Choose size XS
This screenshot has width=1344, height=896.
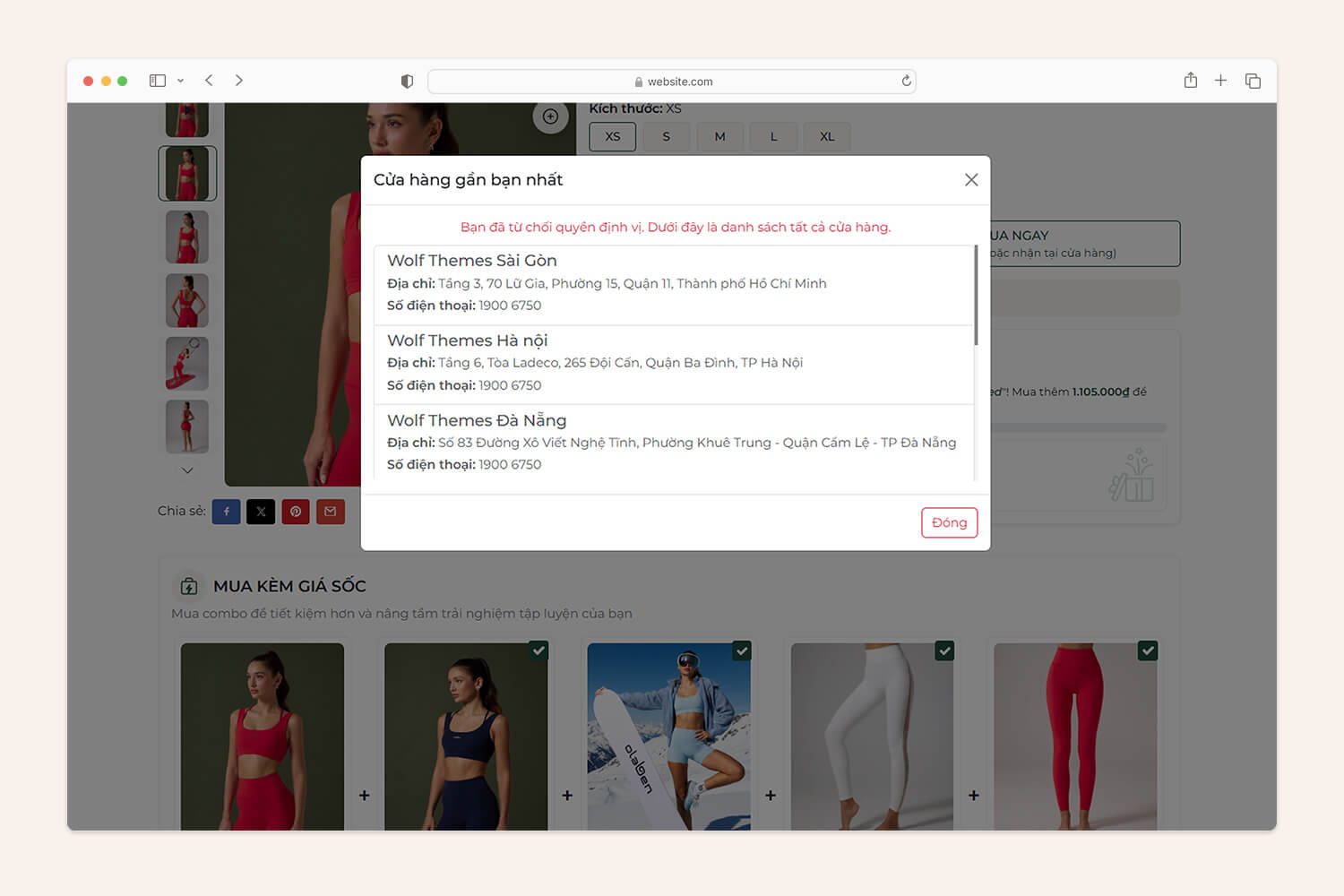pos(613,137)
